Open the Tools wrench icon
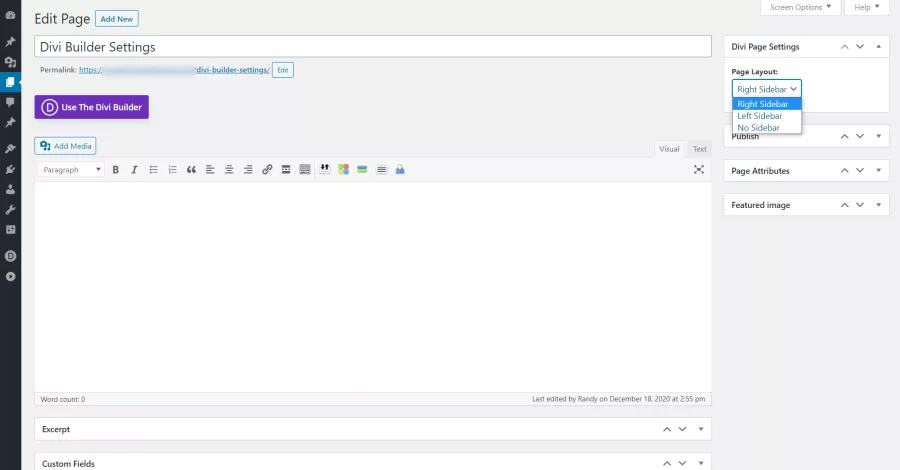The width and height of the screenshot is (900, 470). [x=10, y=209]
